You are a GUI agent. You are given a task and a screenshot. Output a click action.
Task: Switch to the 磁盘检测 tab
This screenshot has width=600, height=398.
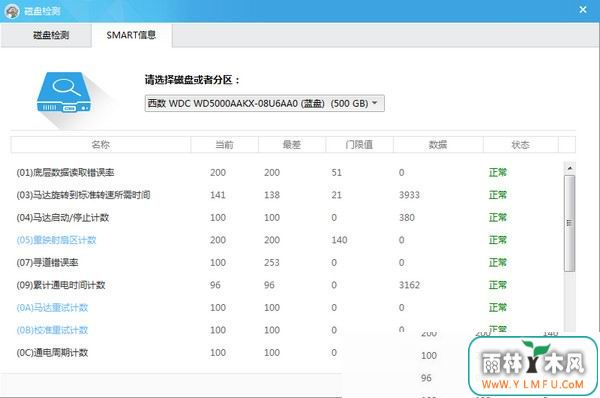tap(46, 35)
